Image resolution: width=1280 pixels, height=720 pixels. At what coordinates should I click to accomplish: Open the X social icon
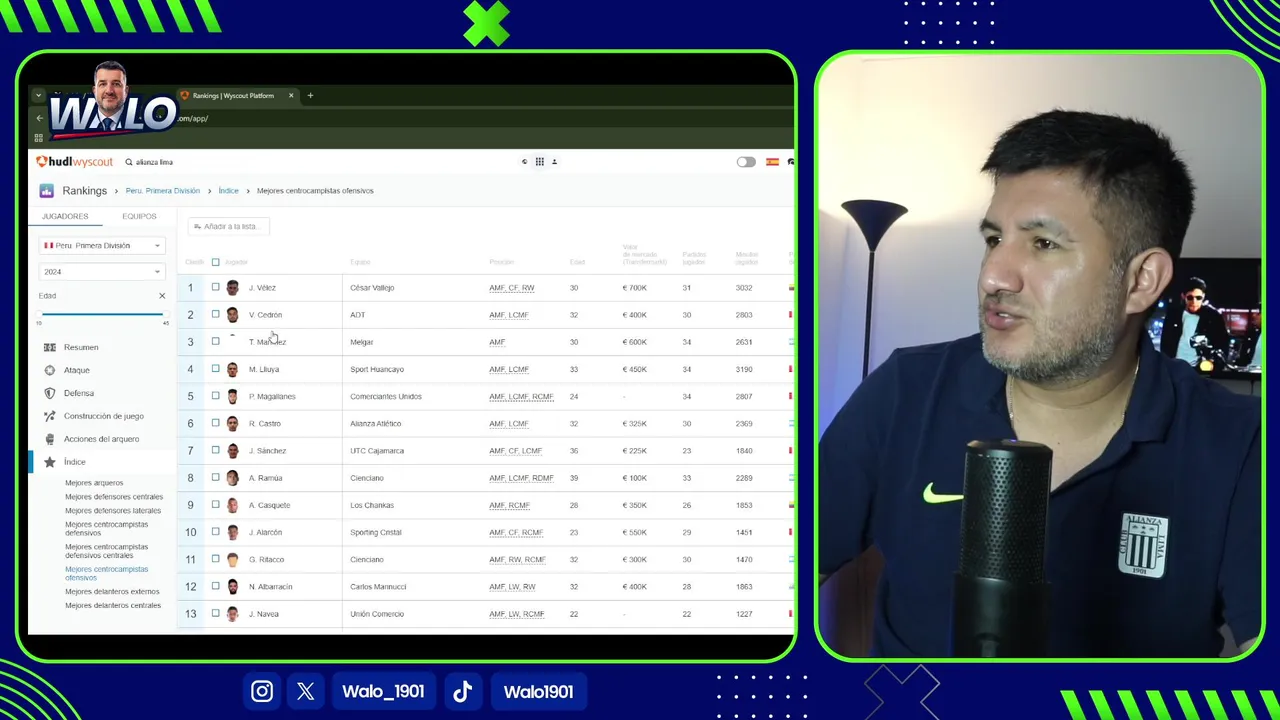click(305, 691)
